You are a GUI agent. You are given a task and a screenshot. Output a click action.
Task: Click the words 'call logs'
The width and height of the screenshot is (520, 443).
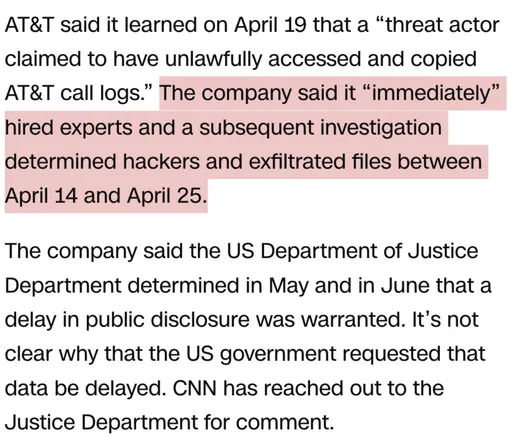tap(102, 93)
